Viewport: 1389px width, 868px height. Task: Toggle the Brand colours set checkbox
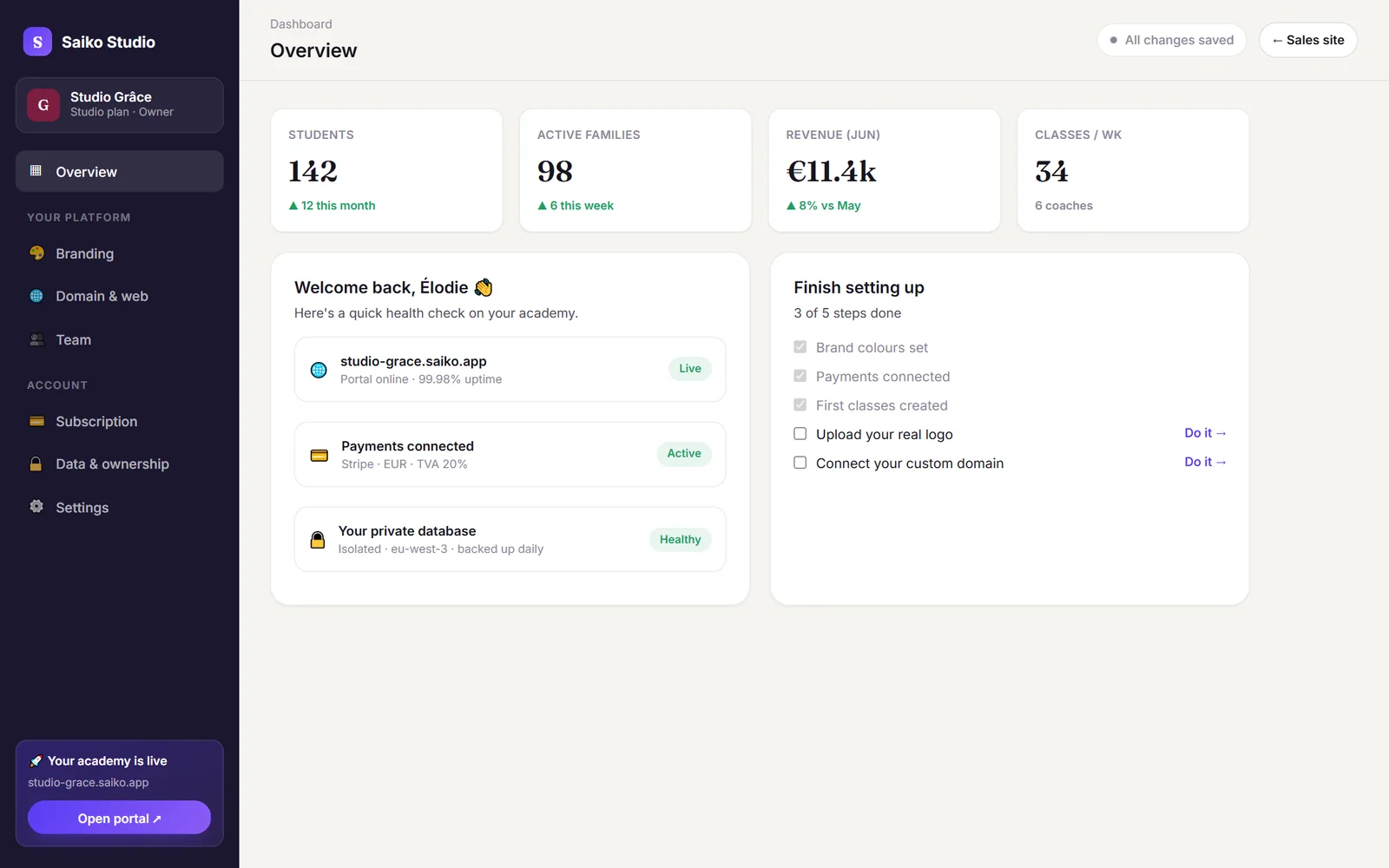tap(800, 347)
